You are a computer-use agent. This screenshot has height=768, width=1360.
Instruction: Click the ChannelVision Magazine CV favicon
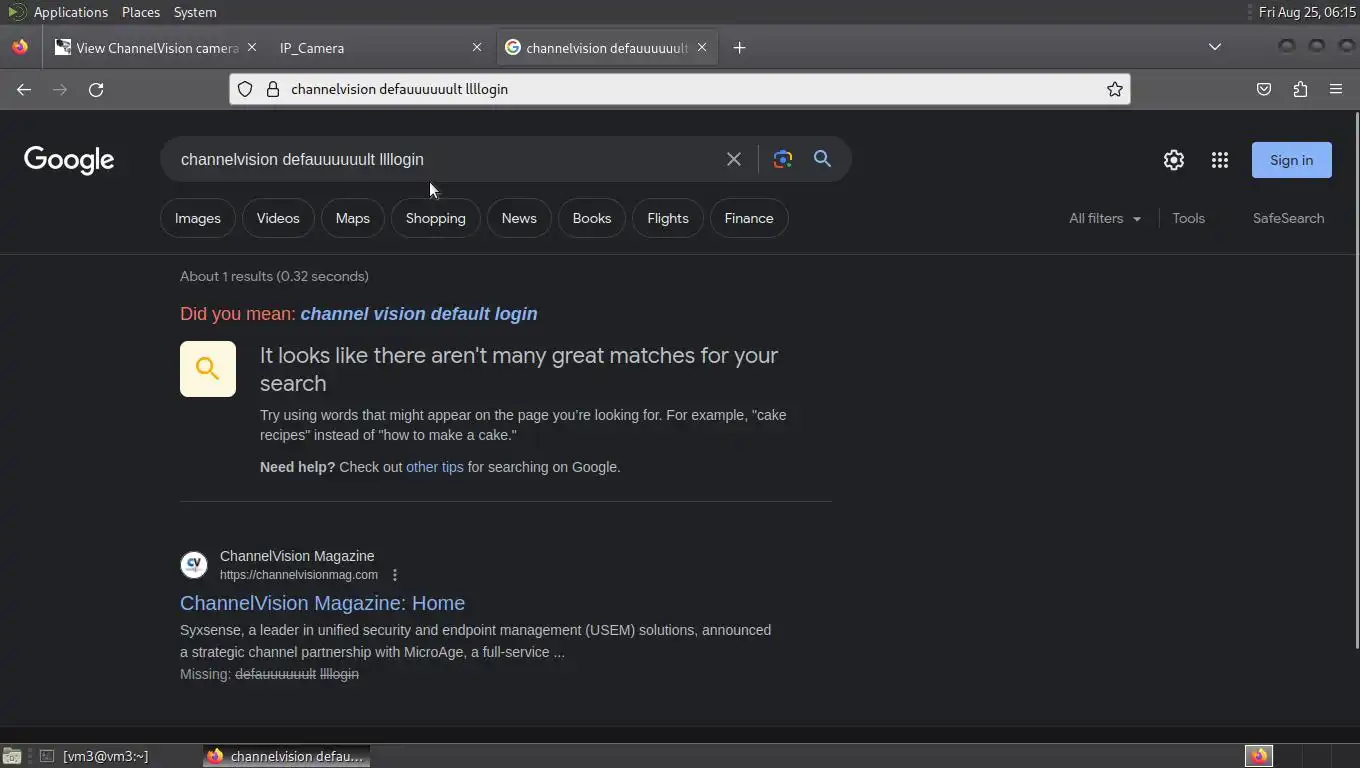[194, 565]
